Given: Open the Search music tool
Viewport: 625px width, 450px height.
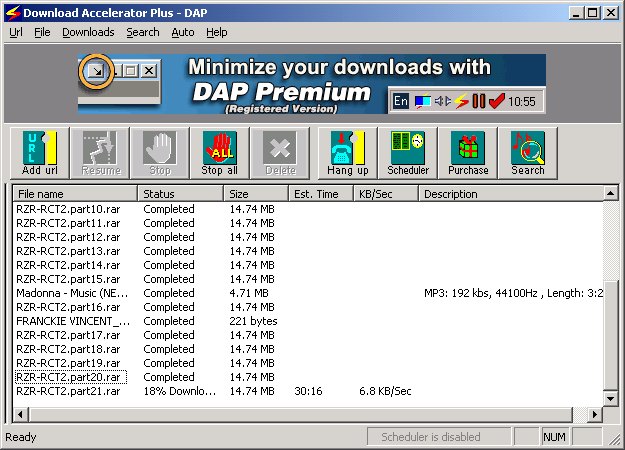Looking at the screenshot, I should [528, 153].
